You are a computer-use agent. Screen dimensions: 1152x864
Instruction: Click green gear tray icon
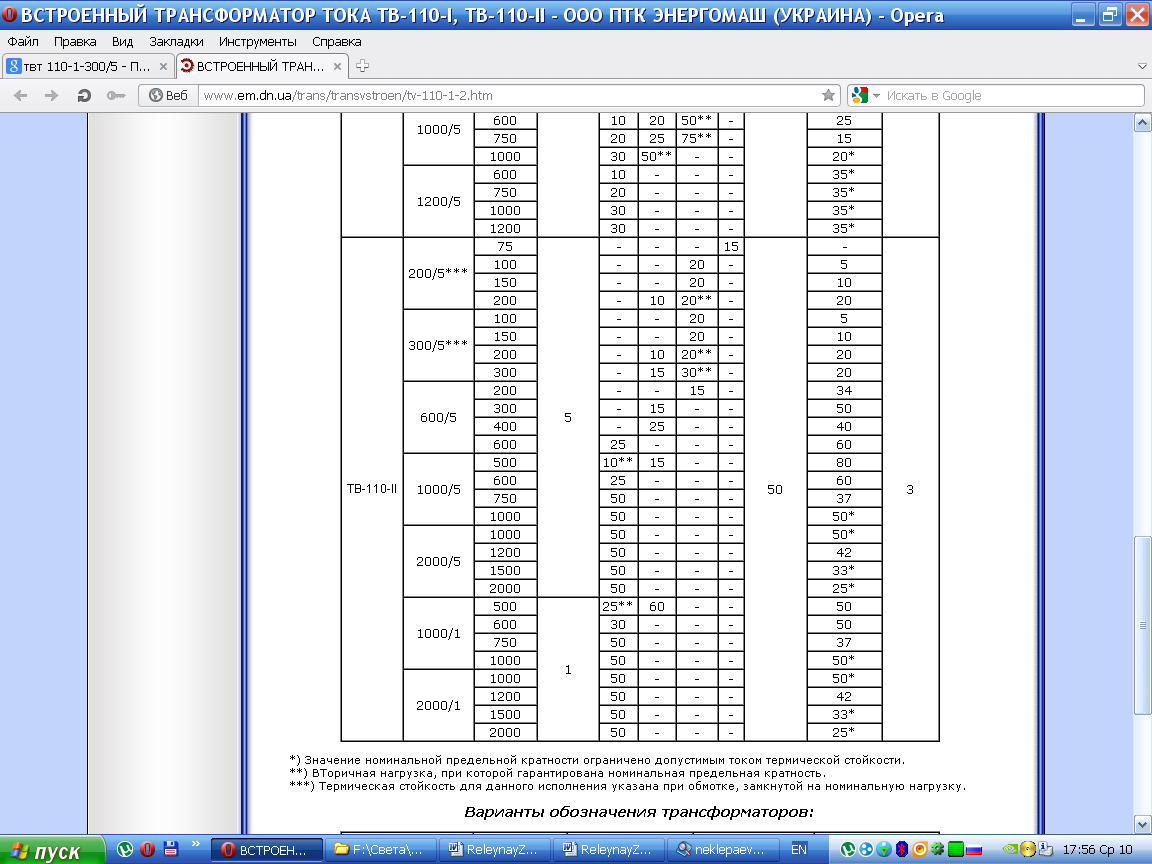click(937, 850)
